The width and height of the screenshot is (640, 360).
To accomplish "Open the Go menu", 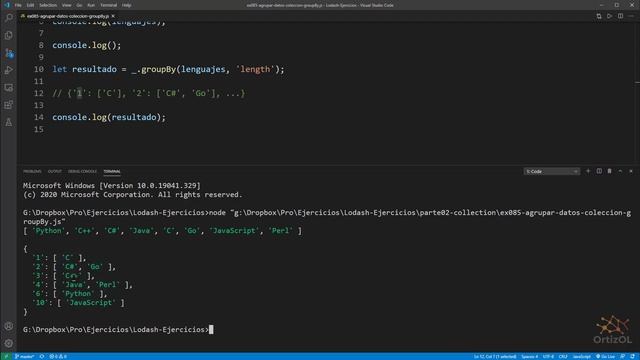I will (x=79, y=5).
